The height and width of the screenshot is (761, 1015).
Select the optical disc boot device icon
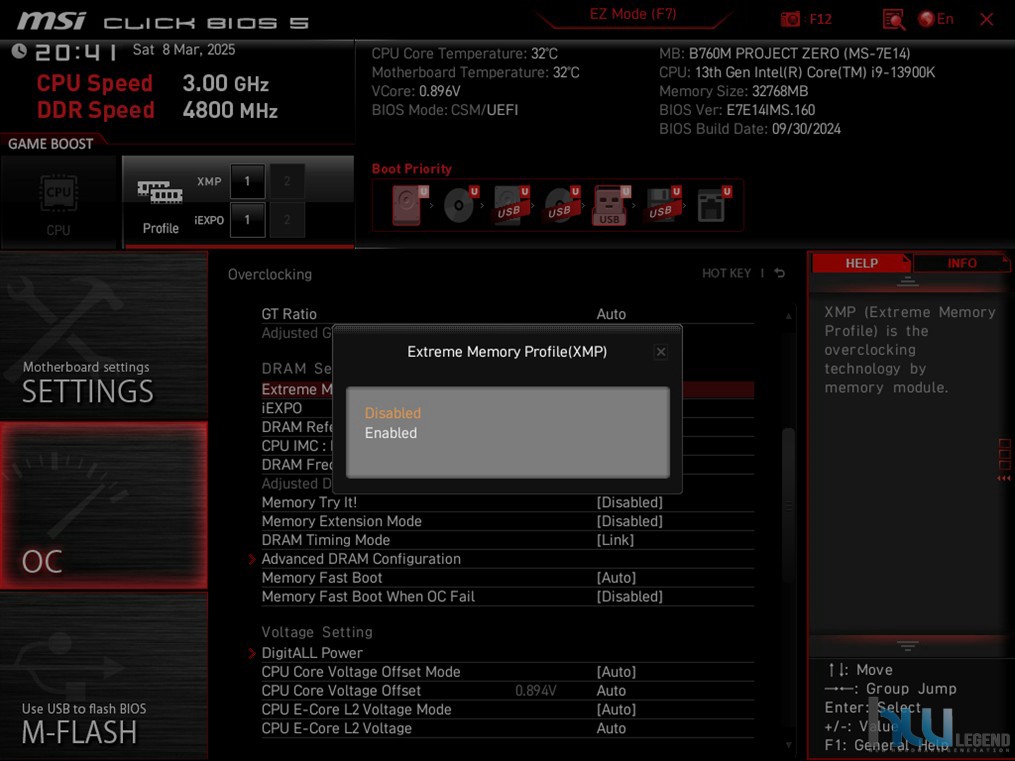click(x=461, y=205)
